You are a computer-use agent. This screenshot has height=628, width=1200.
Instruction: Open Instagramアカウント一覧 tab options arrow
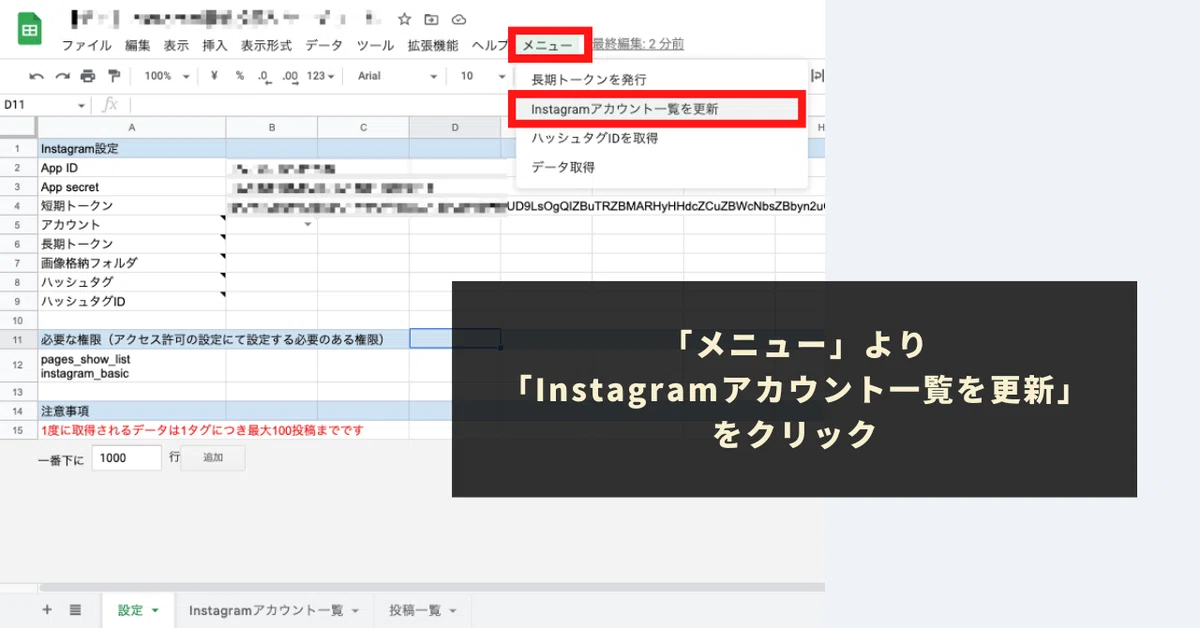[x=354, y=611]
